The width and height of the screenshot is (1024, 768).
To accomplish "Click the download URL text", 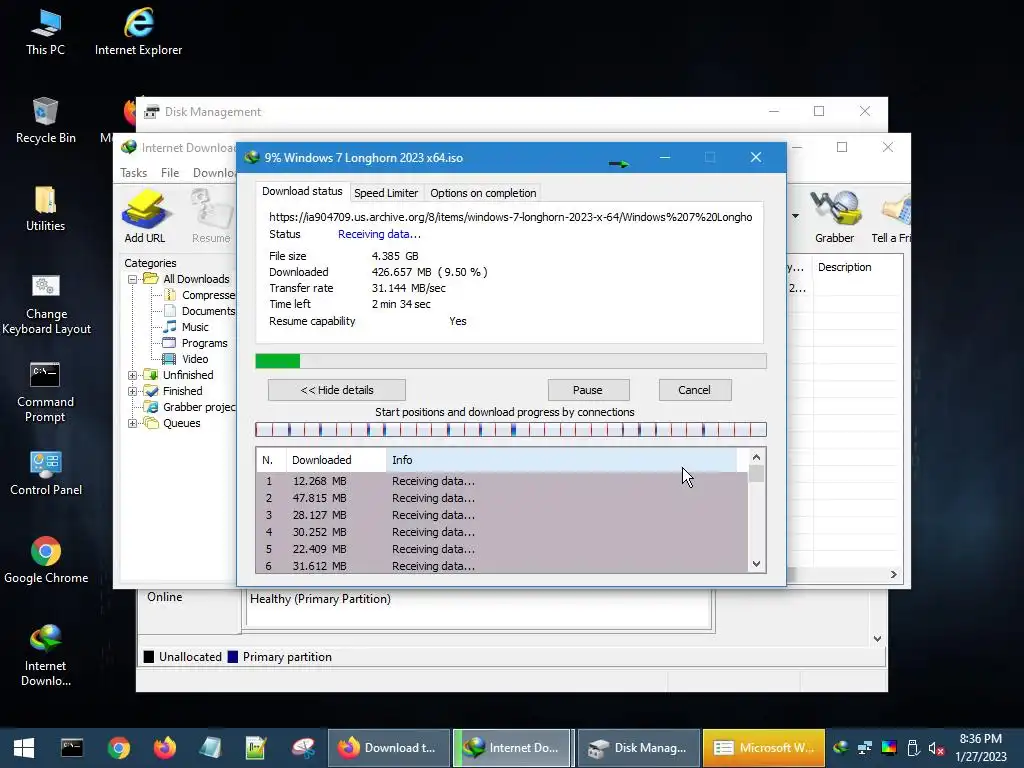I will [510, 217].
